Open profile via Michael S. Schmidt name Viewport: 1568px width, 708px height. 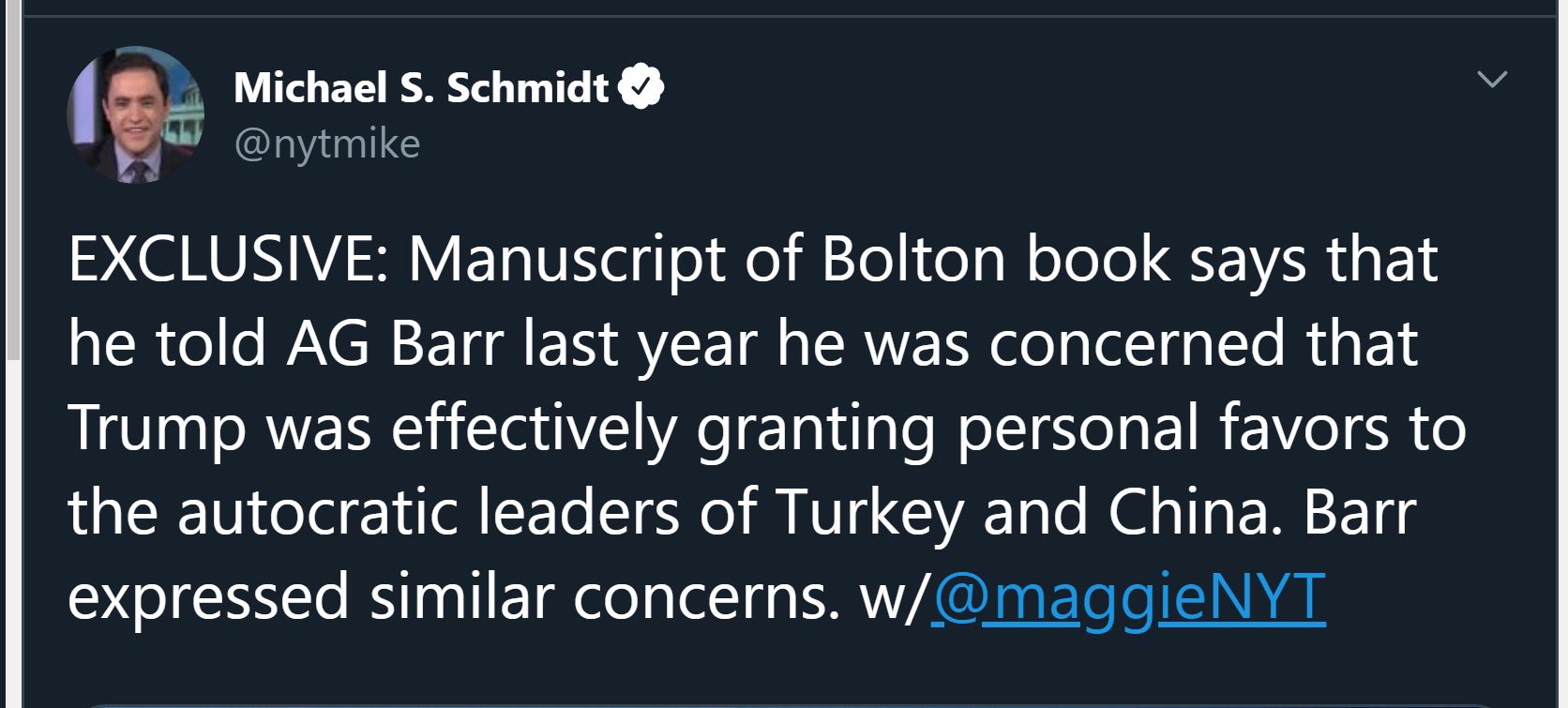tap(421, 87)
